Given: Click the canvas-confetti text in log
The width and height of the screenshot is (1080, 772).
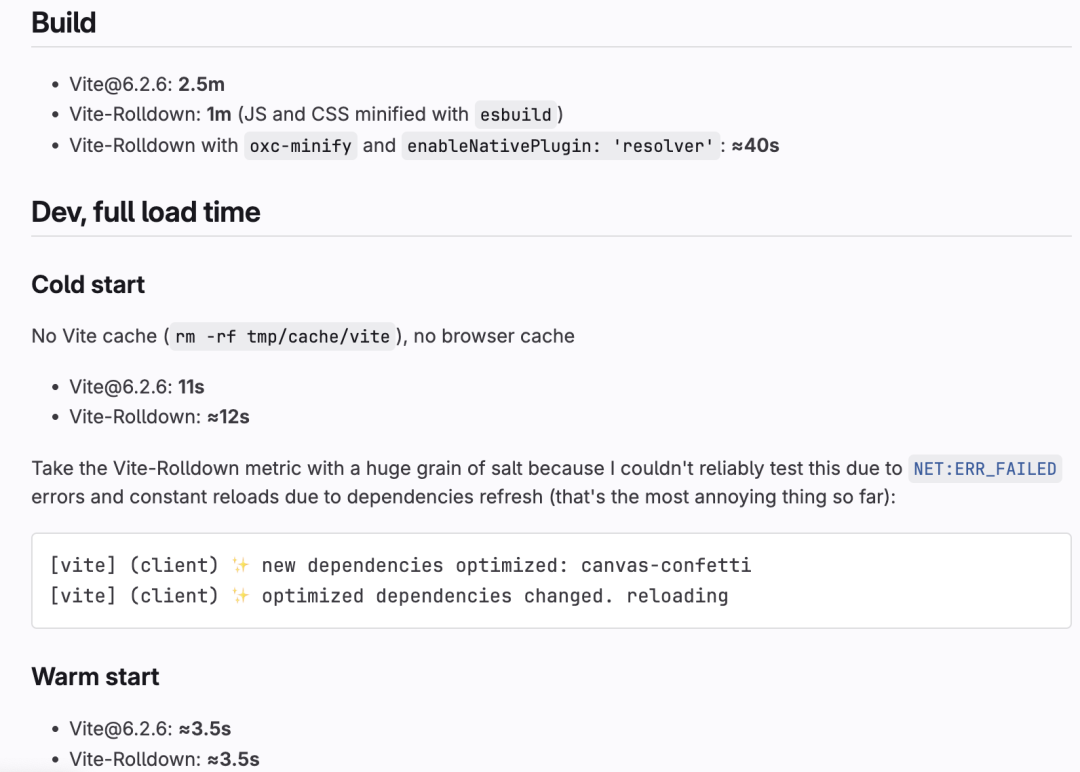Looking at the screenshot, I should (666, 565).
